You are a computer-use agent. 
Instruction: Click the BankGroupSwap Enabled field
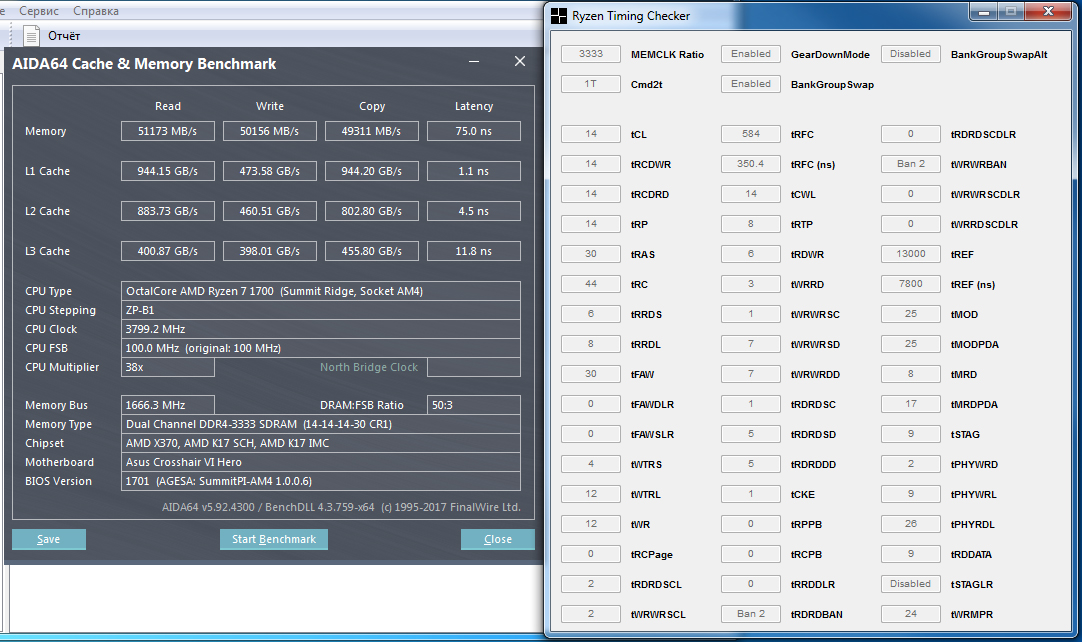click(x=751, y=84)
